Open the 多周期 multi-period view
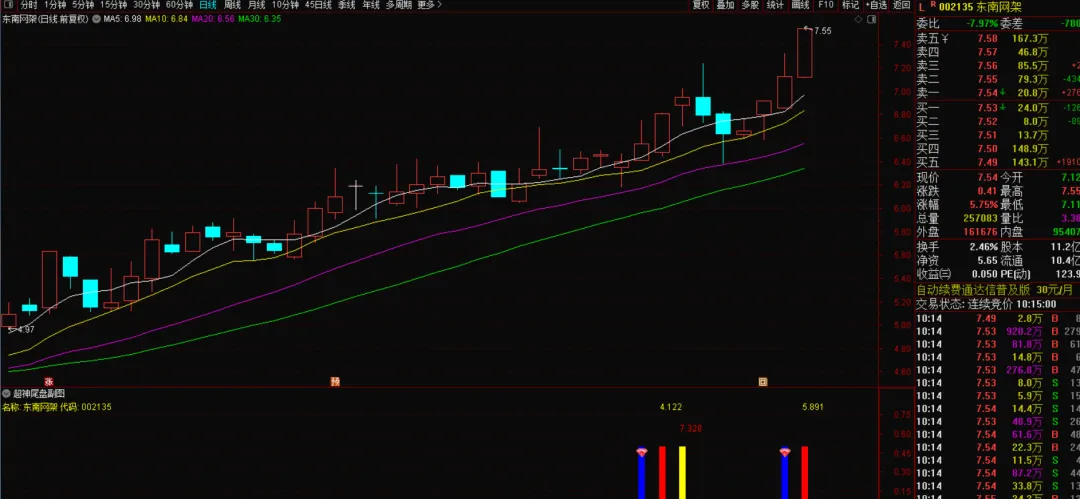This screenshot has width=1080, height=499. [x=399, y=5]
